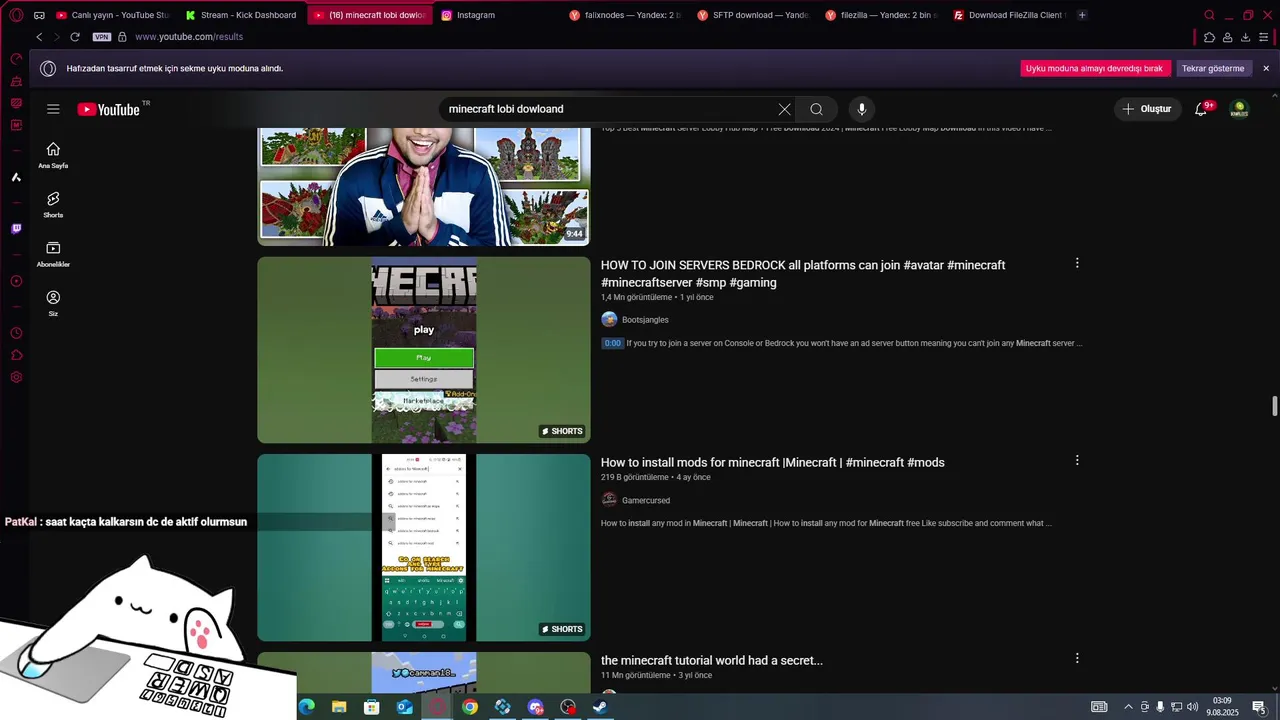Switch to falixnodes Yandex tab
Image resolution: width=1280 pixels, height=720 pixels.
[x=625, y=15]
